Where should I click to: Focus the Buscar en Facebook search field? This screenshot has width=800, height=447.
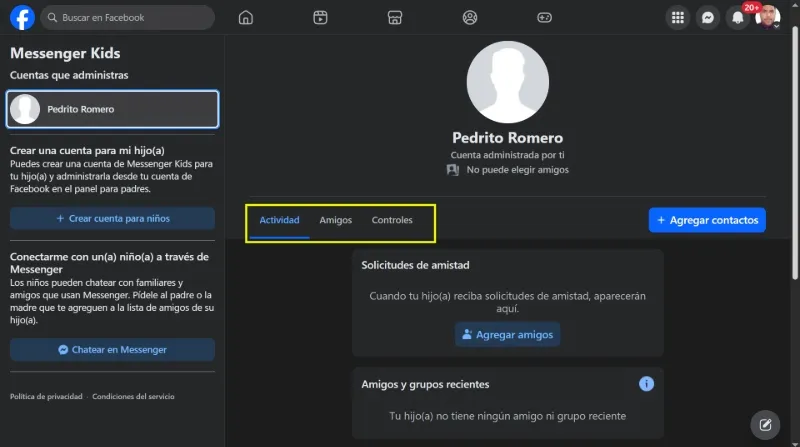coord(128,17)
